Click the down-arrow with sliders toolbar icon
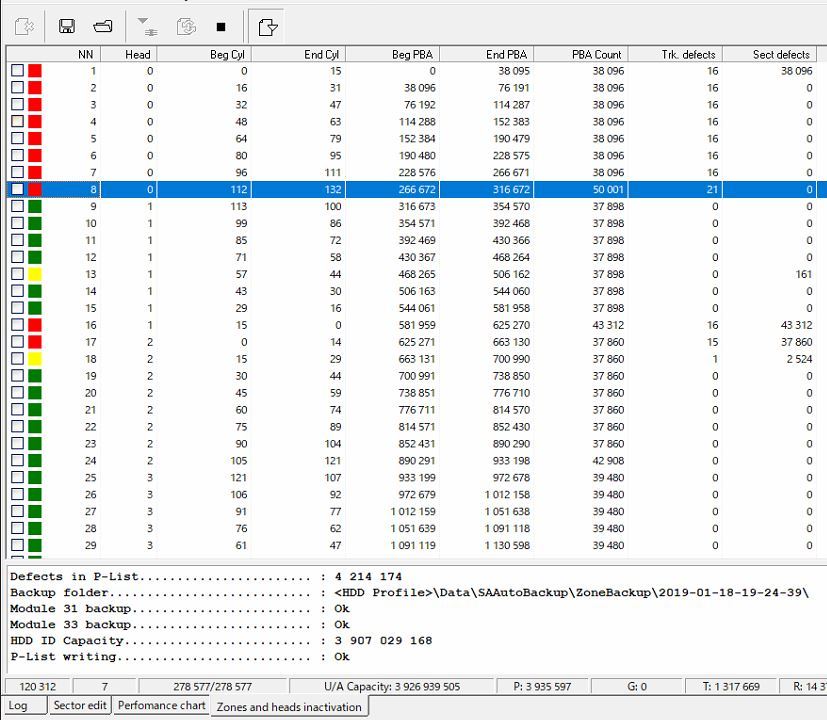The height and width of the screenshot is (720, 827). pyautogui.click(x=147, y=26)
